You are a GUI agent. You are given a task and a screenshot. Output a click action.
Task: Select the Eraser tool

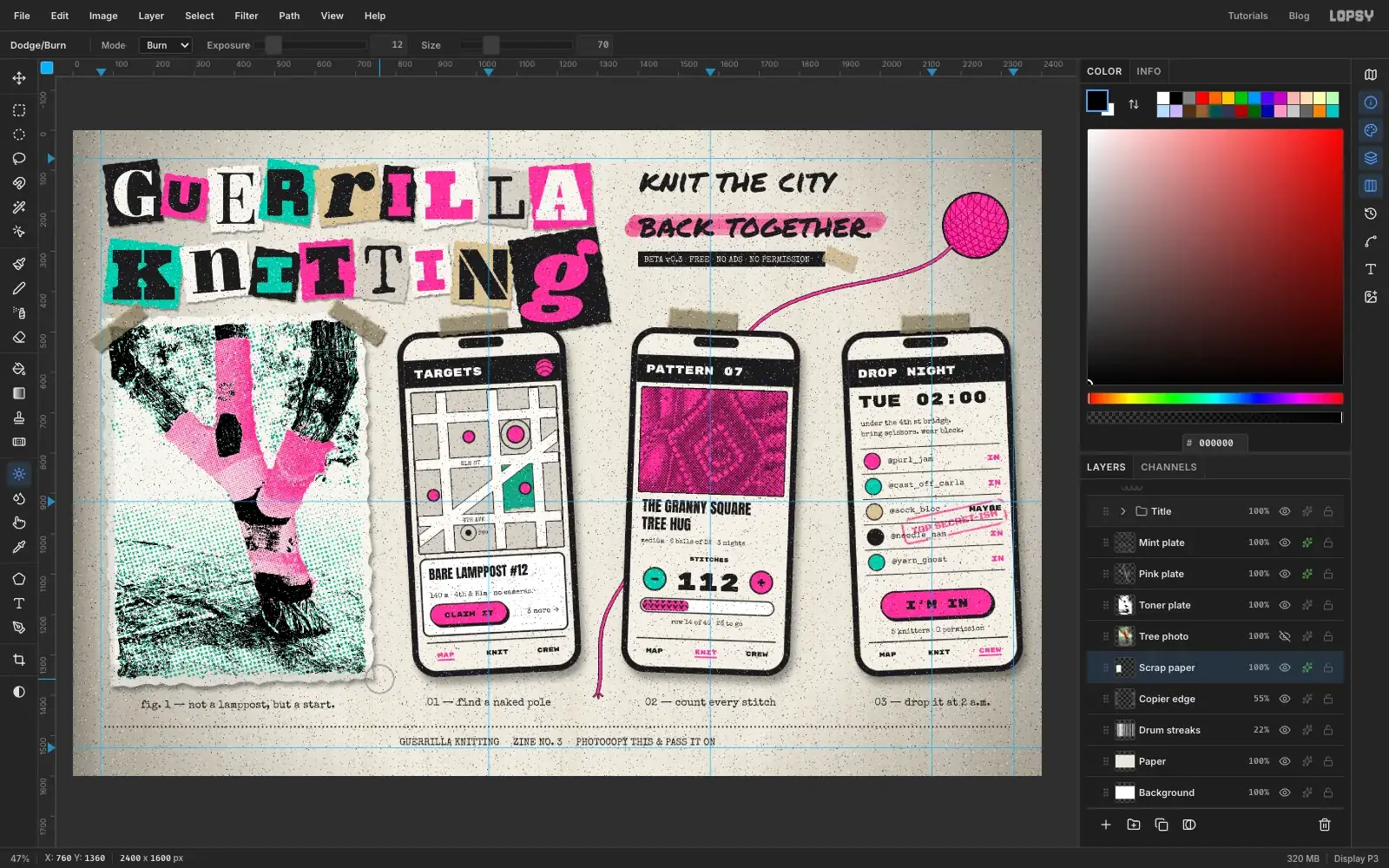pyautogui.click(x=18, y=337)
